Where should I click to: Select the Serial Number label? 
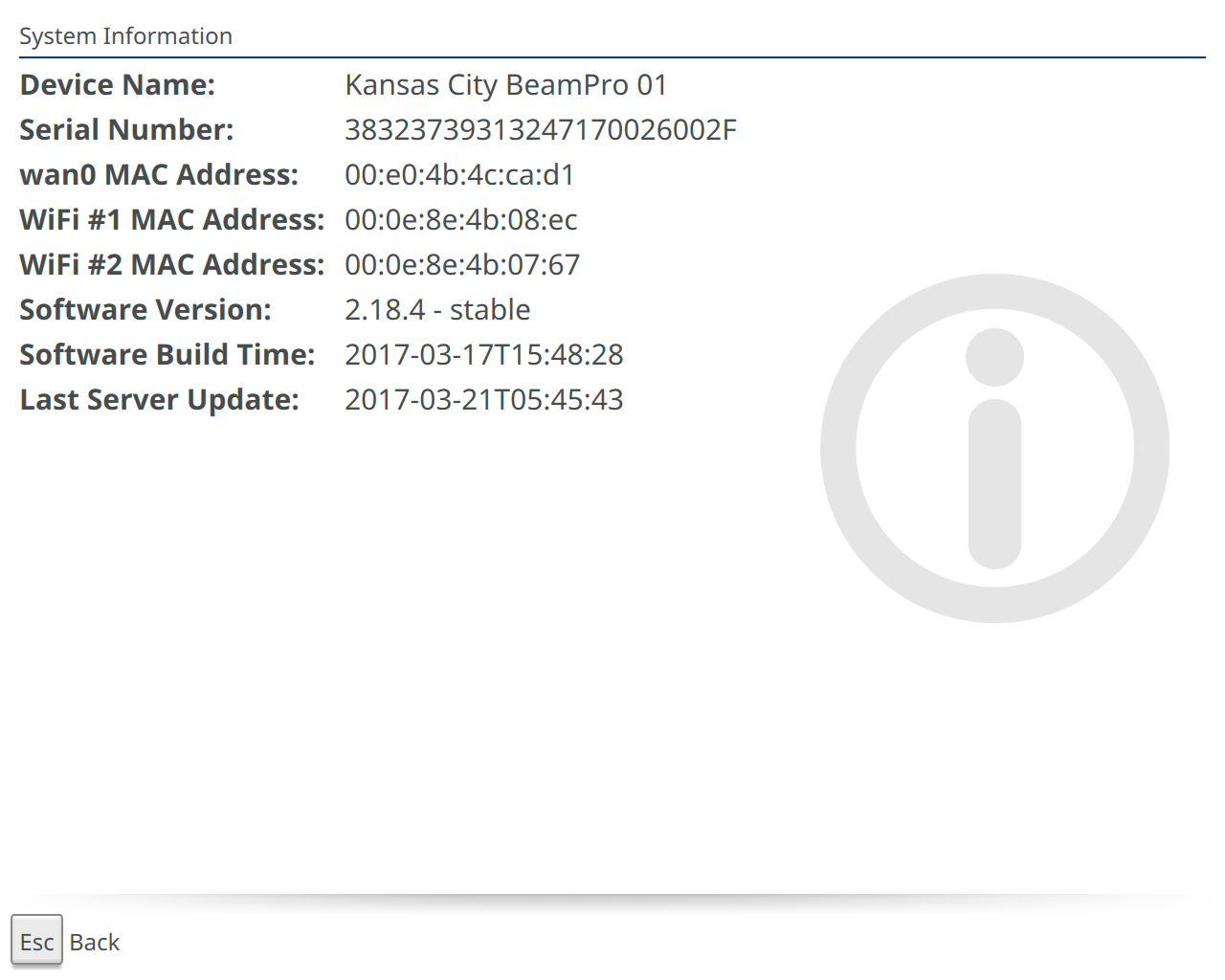126,130
